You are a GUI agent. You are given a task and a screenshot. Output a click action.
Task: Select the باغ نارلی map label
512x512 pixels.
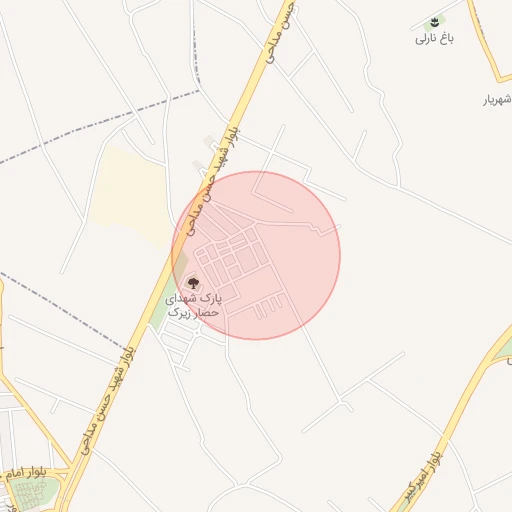click(434, 39)
